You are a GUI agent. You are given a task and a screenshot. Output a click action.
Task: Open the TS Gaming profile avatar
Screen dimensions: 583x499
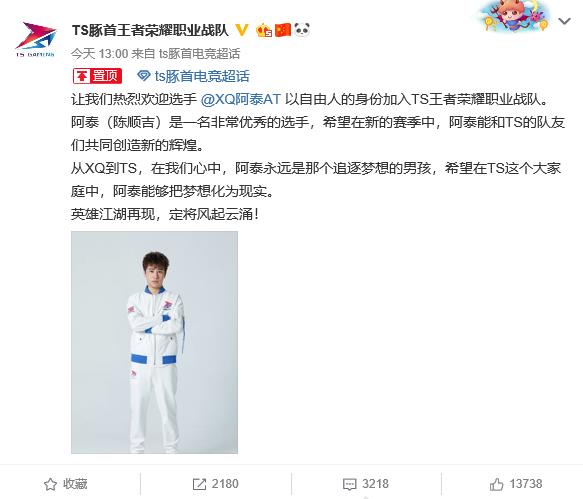pos(36,39)
